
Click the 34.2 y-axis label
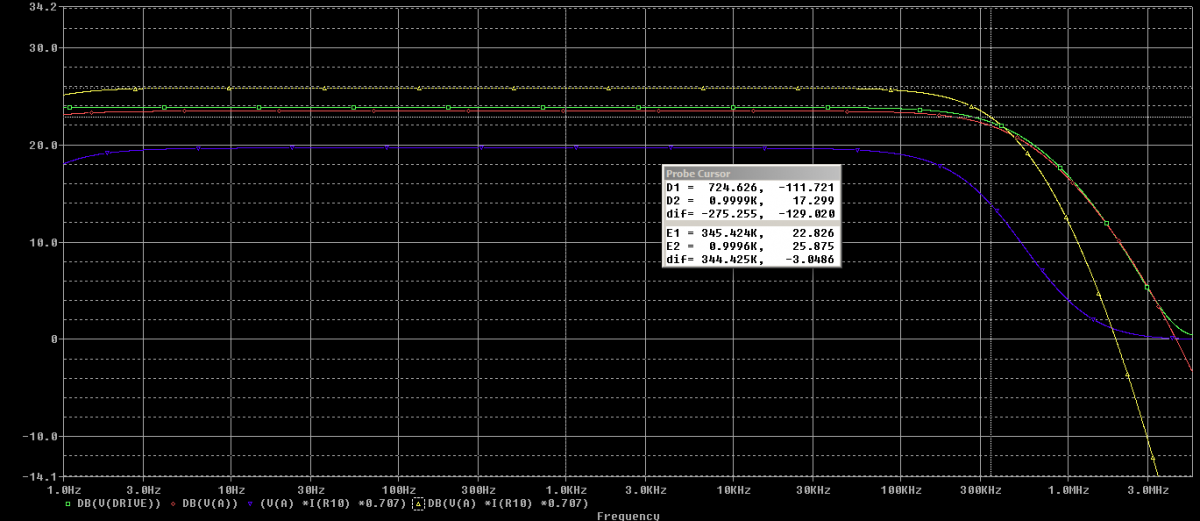44,7
